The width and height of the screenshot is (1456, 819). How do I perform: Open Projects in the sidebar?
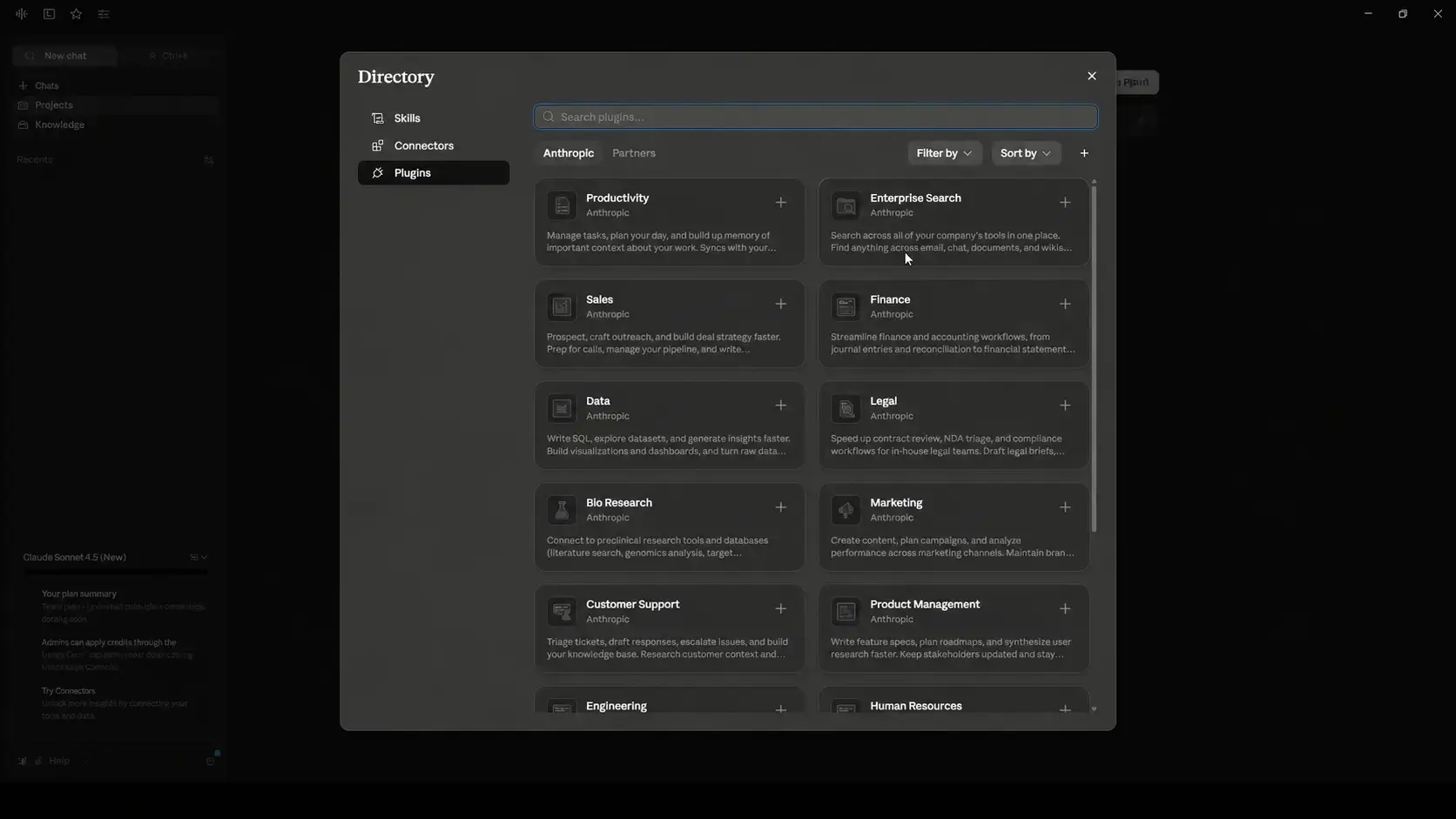115,105
